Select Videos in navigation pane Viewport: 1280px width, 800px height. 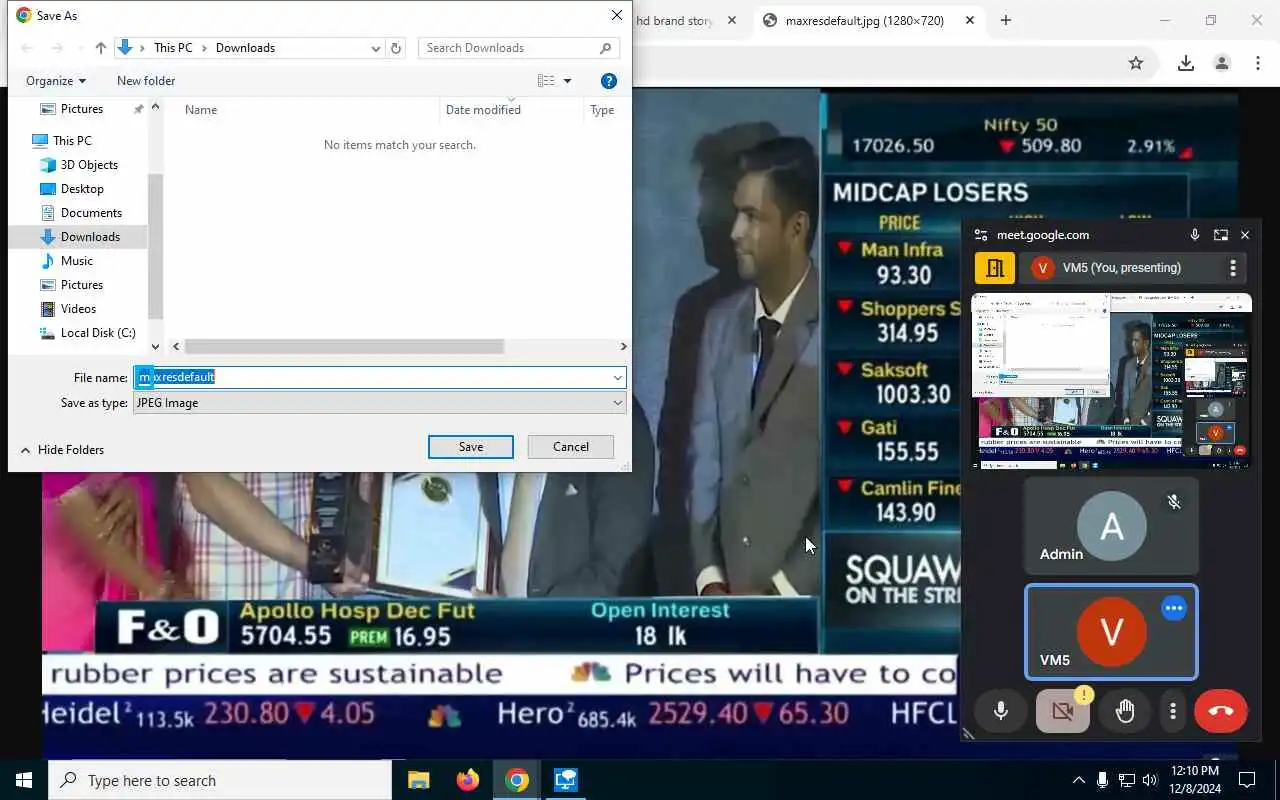point(78,309)
